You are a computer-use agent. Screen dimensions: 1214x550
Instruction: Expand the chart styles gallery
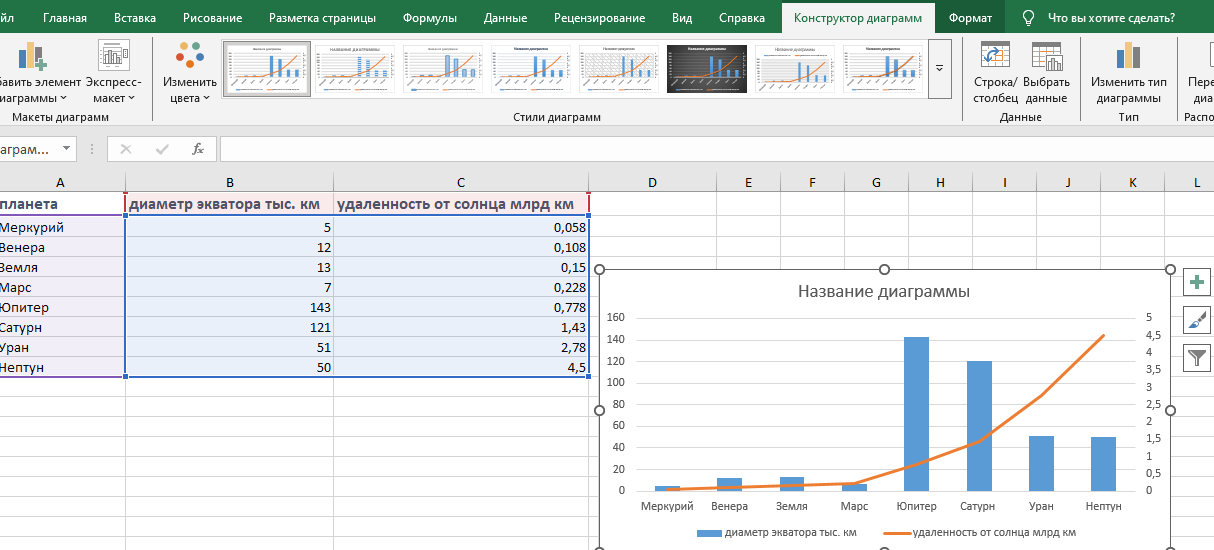[939, 68]
